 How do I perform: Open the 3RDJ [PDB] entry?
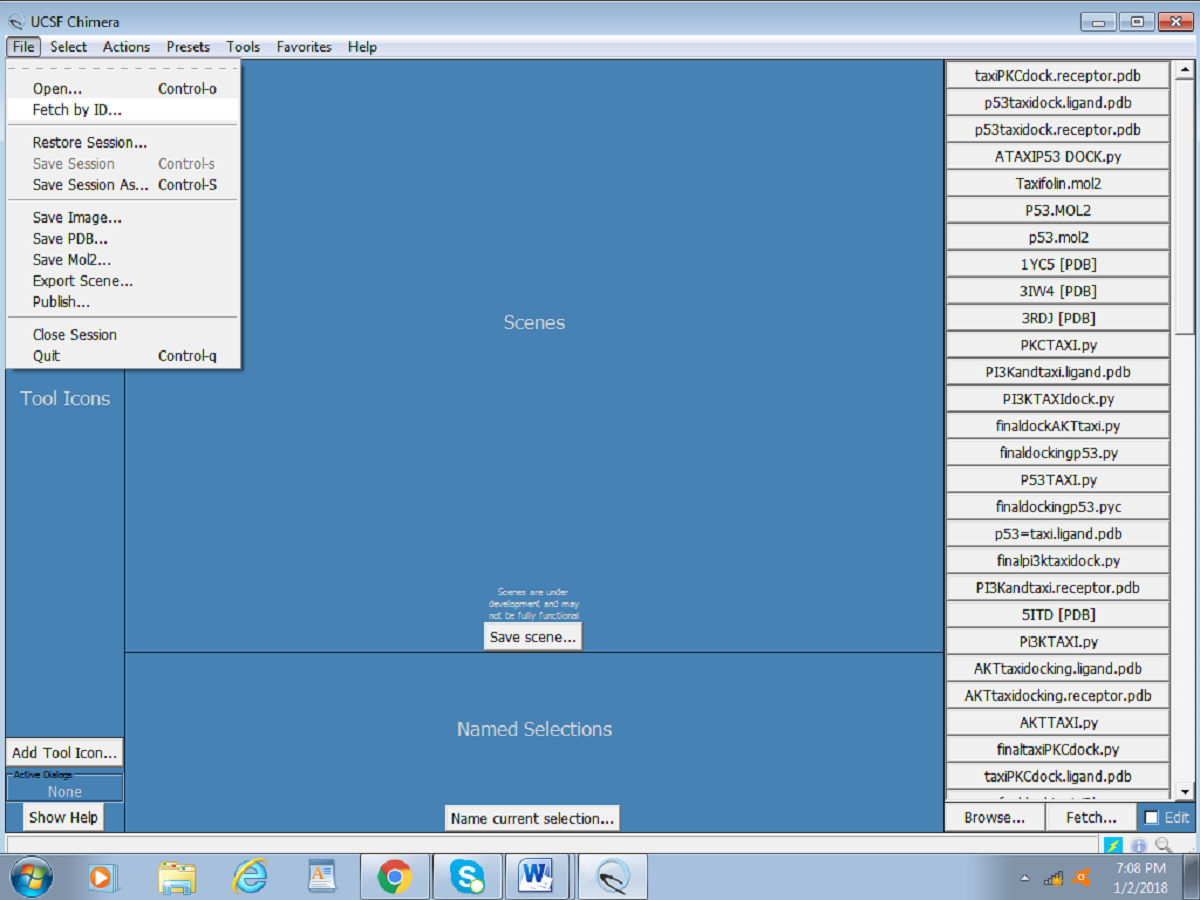click(x=1057, y=318)
